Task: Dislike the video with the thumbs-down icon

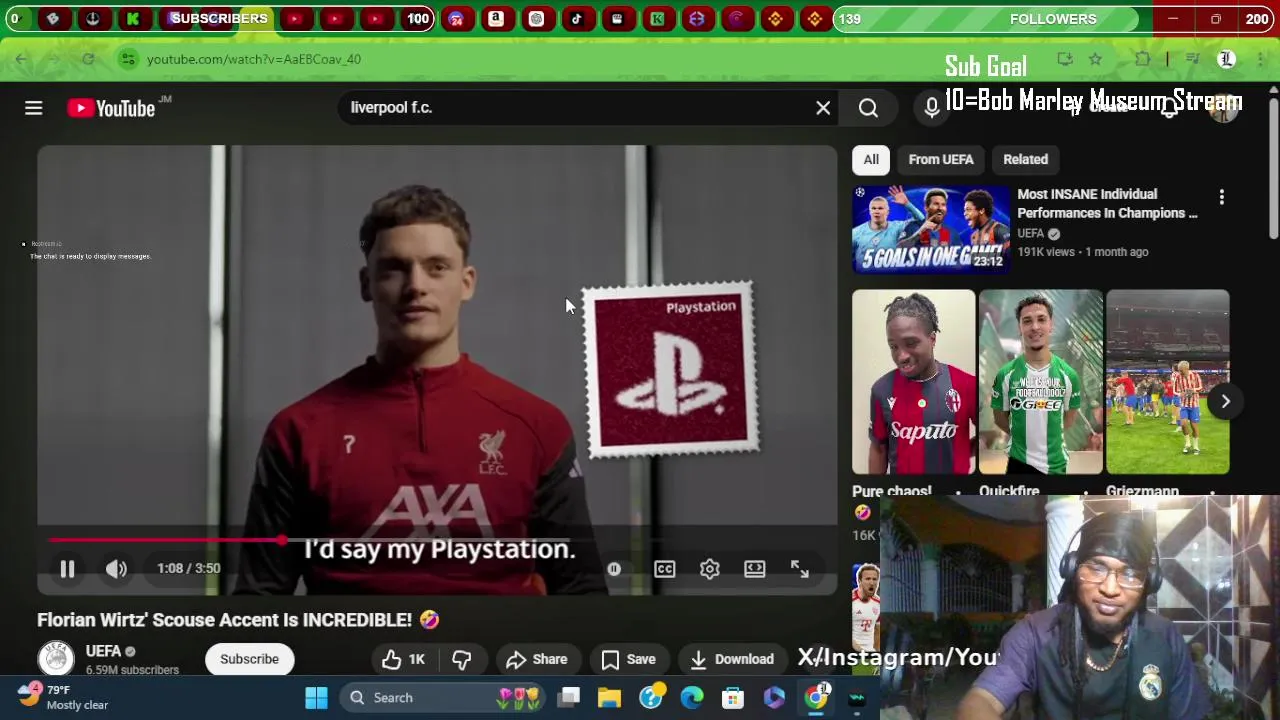Action: tap(461, 659)
